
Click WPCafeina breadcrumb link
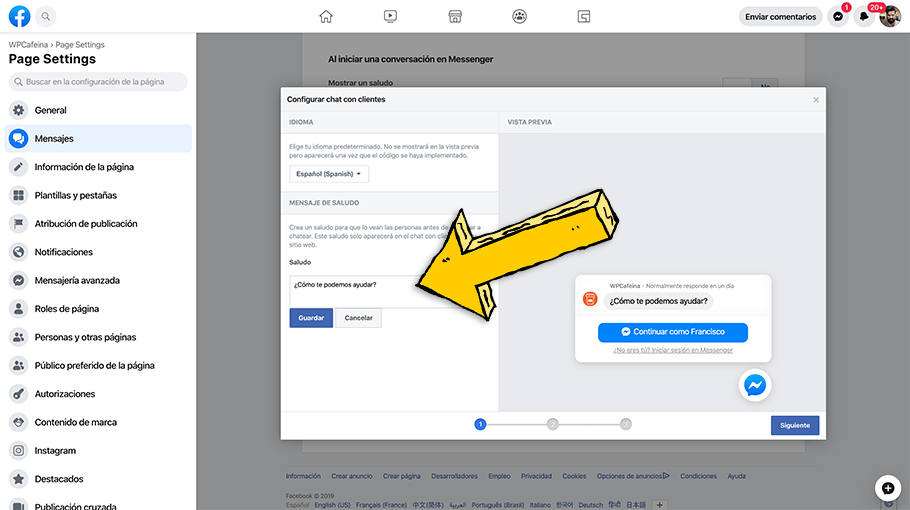coord(28,45)
